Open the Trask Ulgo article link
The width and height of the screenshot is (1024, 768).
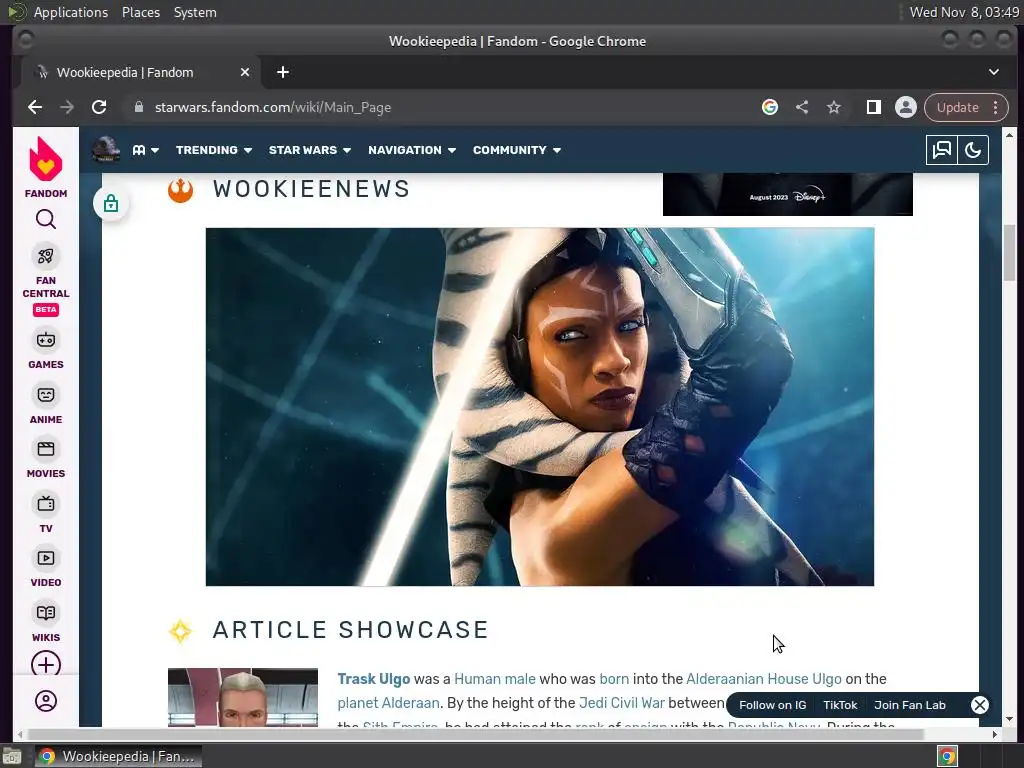coord(374,679)
